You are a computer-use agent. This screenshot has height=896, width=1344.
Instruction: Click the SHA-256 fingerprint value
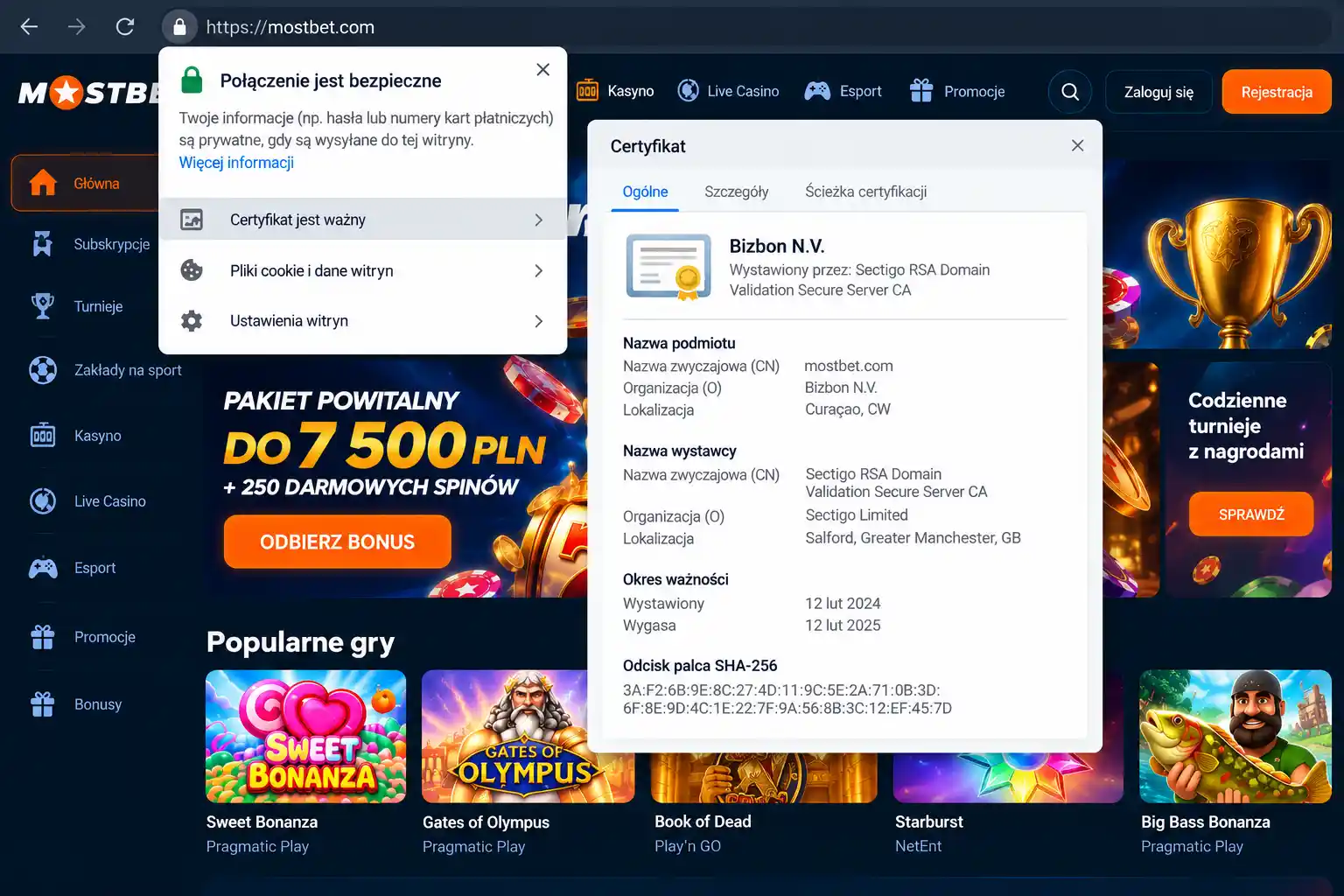[787, 699]
